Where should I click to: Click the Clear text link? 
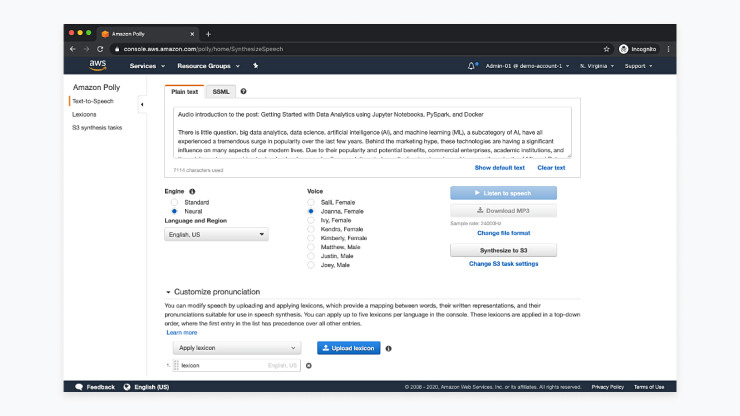[x=551, y=168]
